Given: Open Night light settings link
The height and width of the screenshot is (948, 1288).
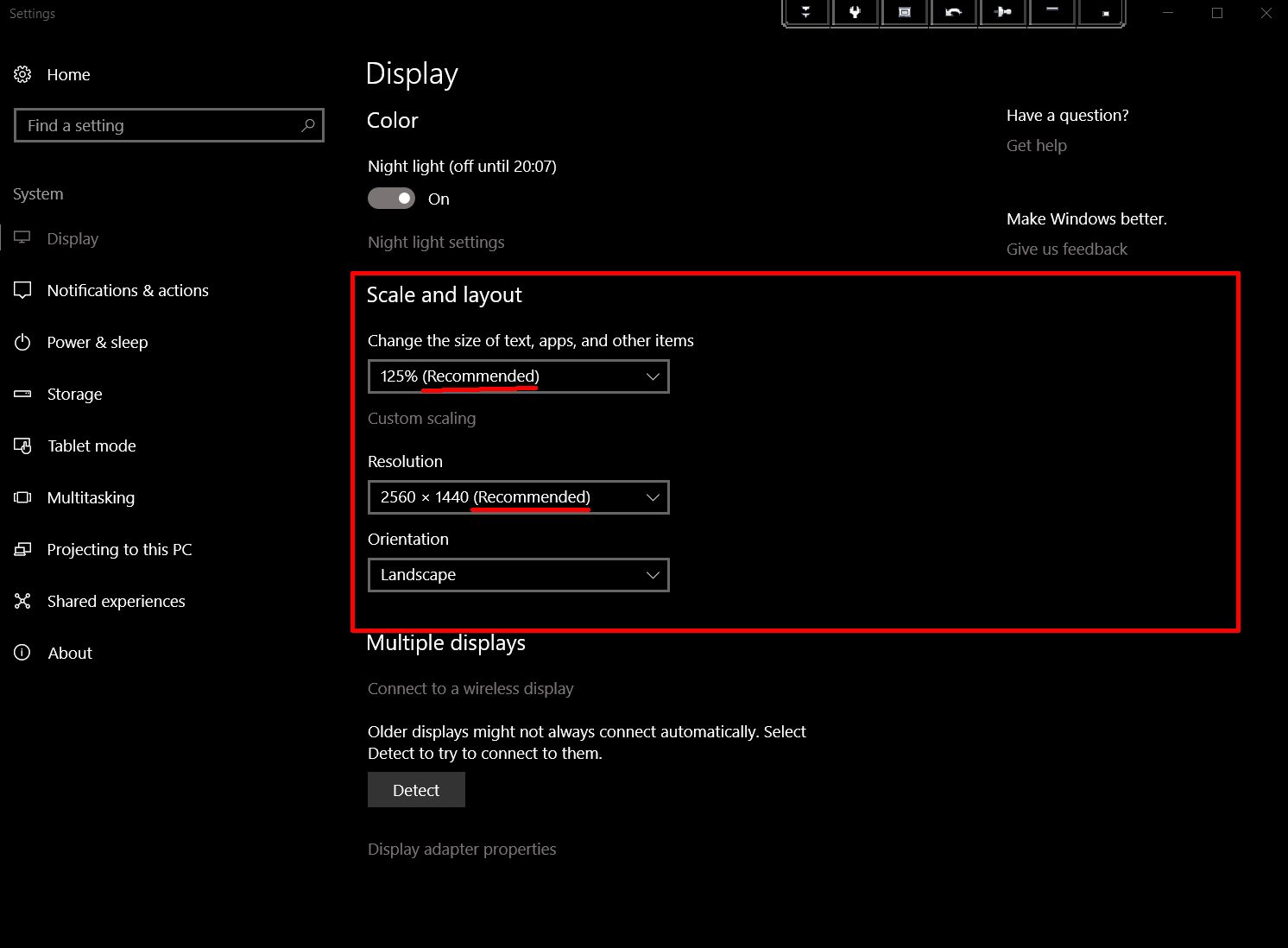Looking at the screenshot, I should pyautogui.click(x=436, y=243).
